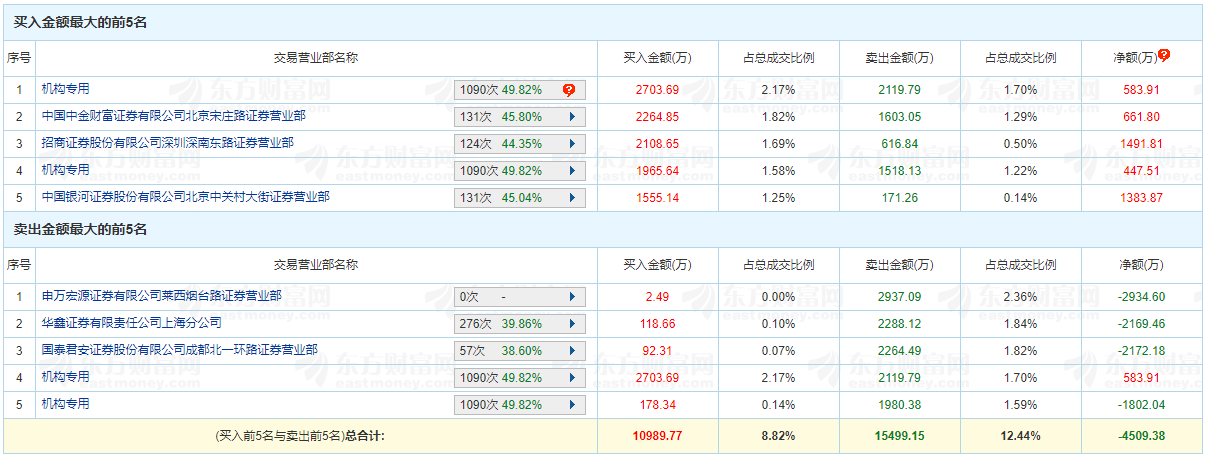Image resolution: width=1206 pixels, height=459 pixels.
Task: Open 申万宏源证券莱西烟台路证券营业部 link
Action: (161, 296)
